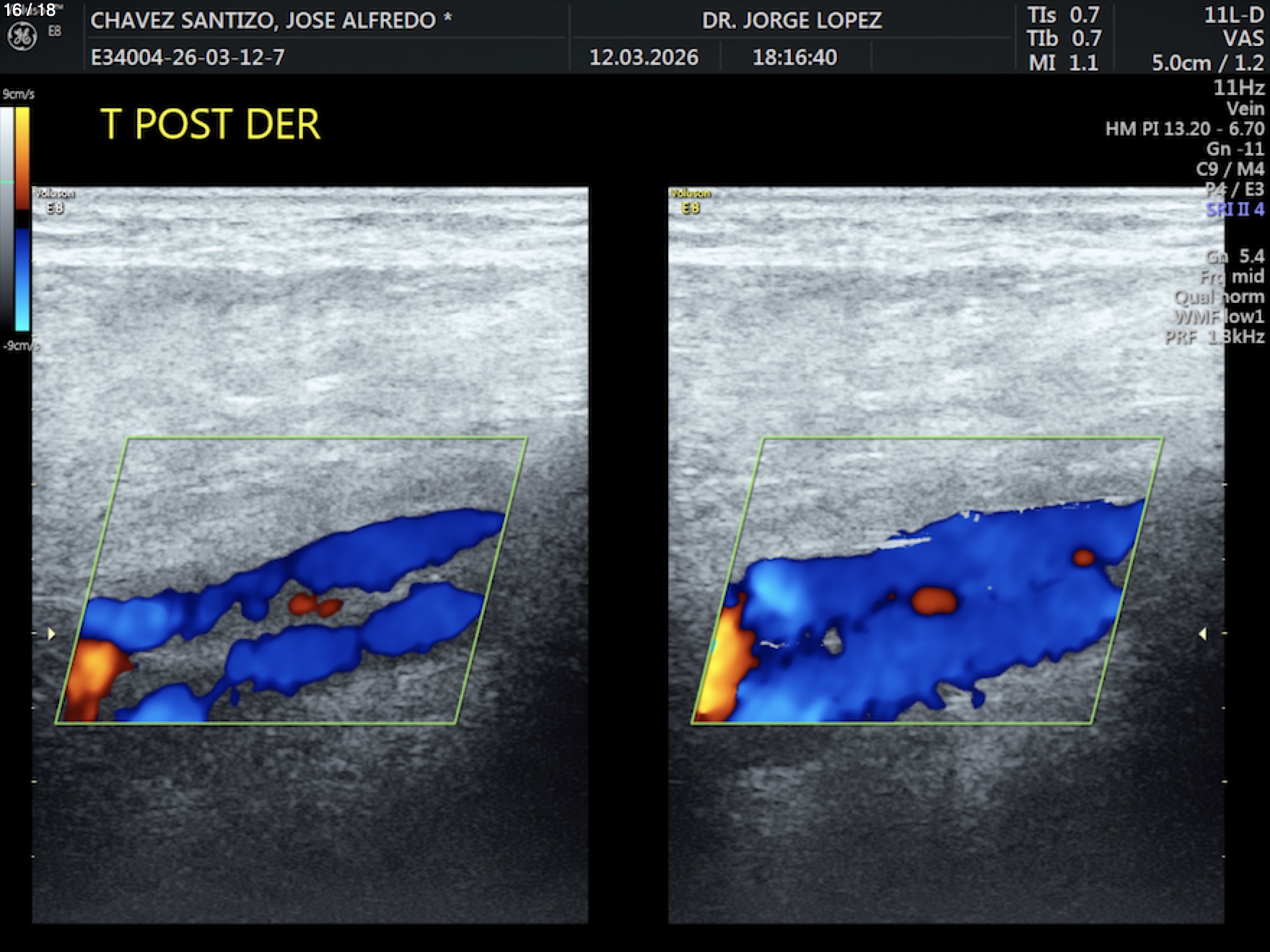Click the right focal zone triangle marker

(x=1202, y=634)
